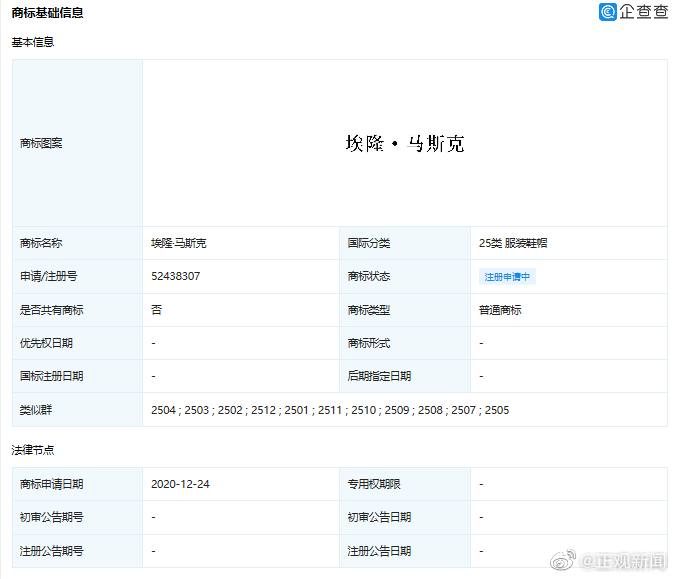Click the 注册公告期号 label cell
Screen dimensions: 674x579
[77, 551]
